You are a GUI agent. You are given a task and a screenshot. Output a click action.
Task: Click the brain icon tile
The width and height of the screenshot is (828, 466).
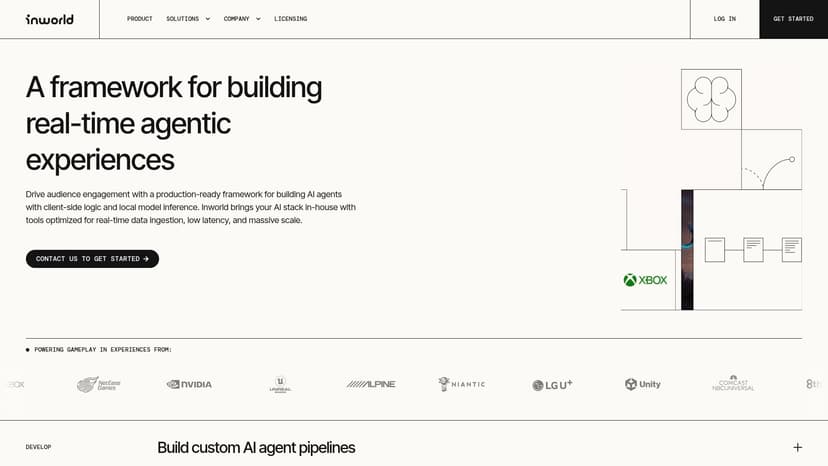coord(711,99)
